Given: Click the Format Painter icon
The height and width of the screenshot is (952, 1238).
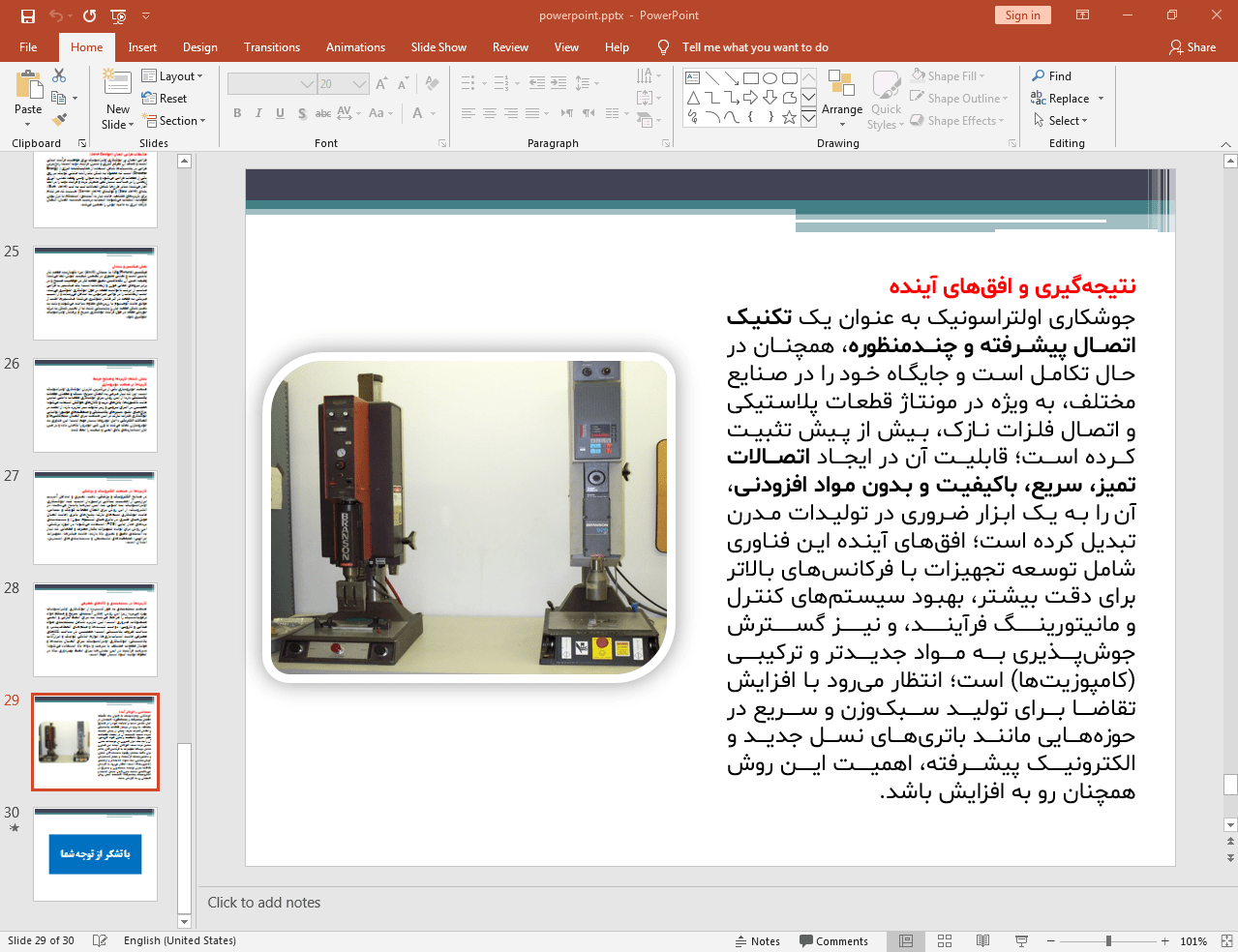Looking at the screenshot, I should [59, 120].
